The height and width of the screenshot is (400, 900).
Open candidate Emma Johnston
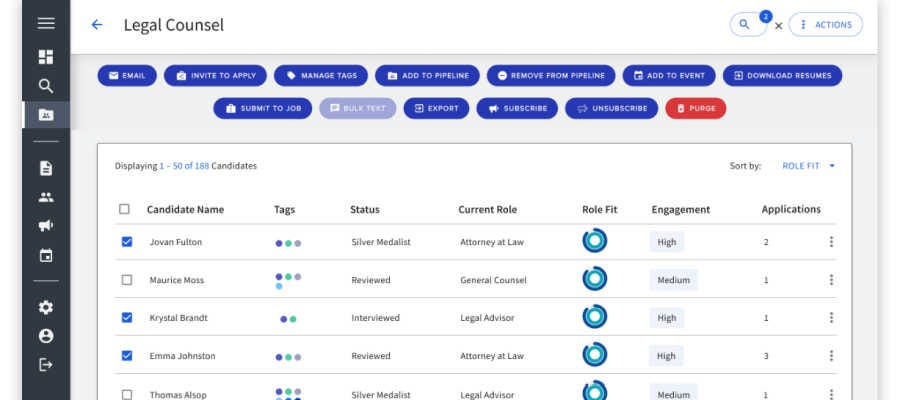(x=183, y=356)
